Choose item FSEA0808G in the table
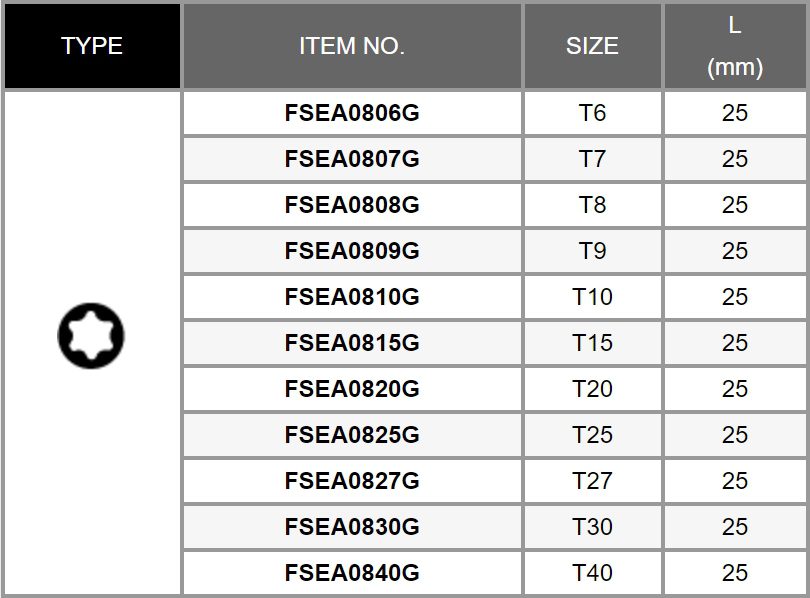This screenshot has height=598, width=810. click(x=352, y=205)
